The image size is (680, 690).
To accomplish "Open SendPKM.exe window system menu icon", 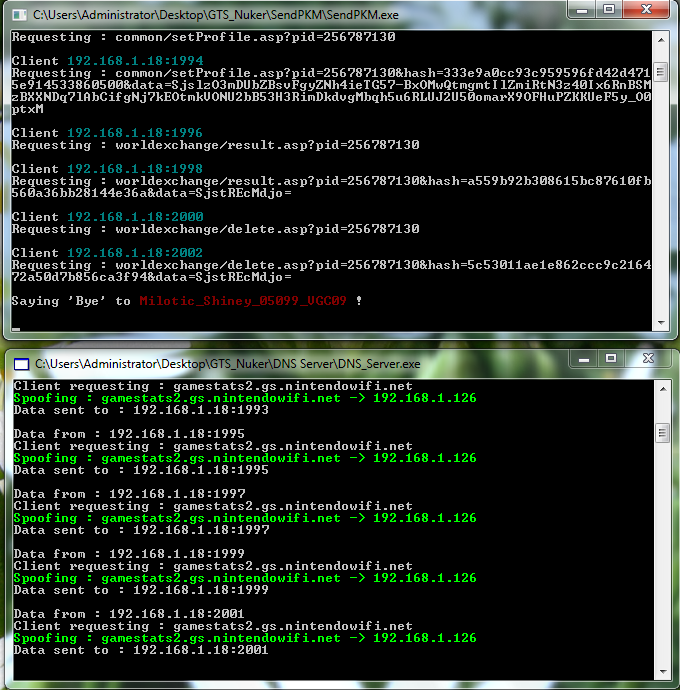I will pyautogui.click(x=19, y=15).
